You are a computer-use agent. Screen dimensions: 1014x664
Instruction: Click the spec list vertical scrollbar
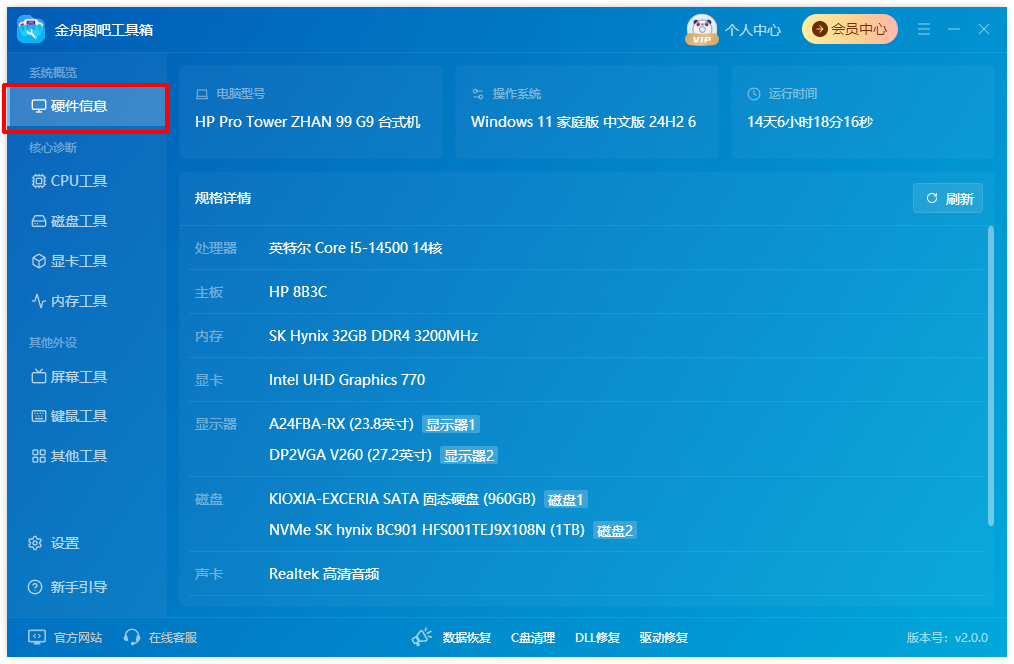coord(990,376)
